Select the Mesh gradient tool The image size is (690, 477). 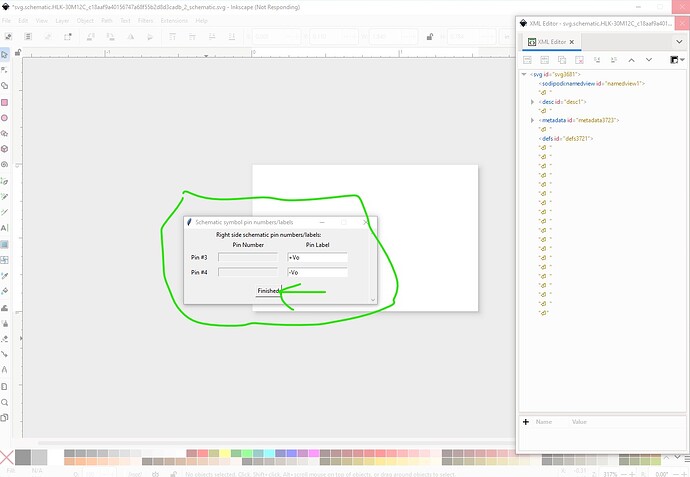tap(4, 260)
